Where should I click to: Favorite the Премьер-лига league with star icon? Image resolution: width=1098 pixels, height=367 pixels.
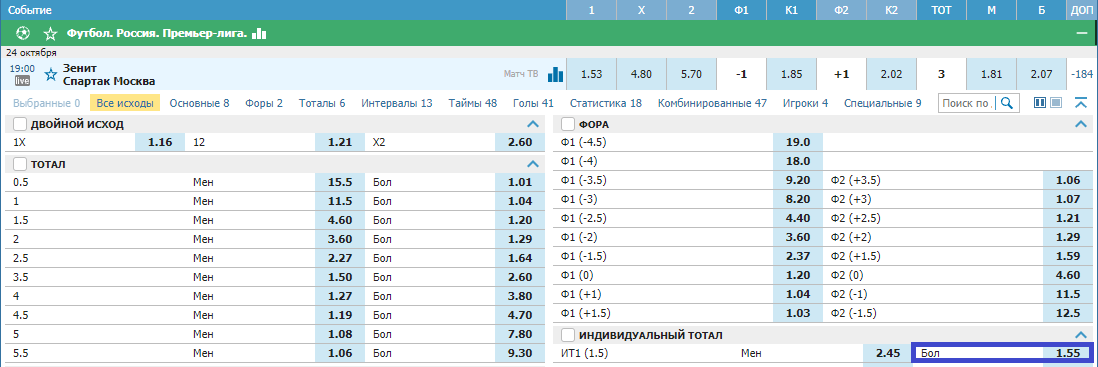coord(50,33)
